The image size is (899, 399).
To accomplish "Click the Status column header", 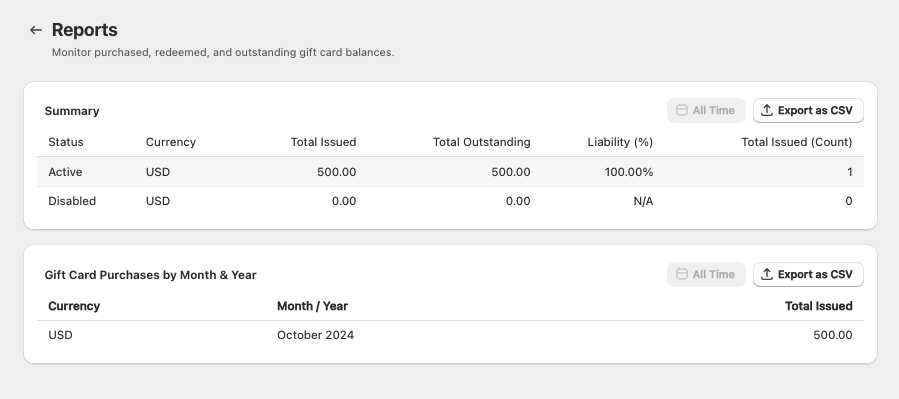I will click(65, 142).
